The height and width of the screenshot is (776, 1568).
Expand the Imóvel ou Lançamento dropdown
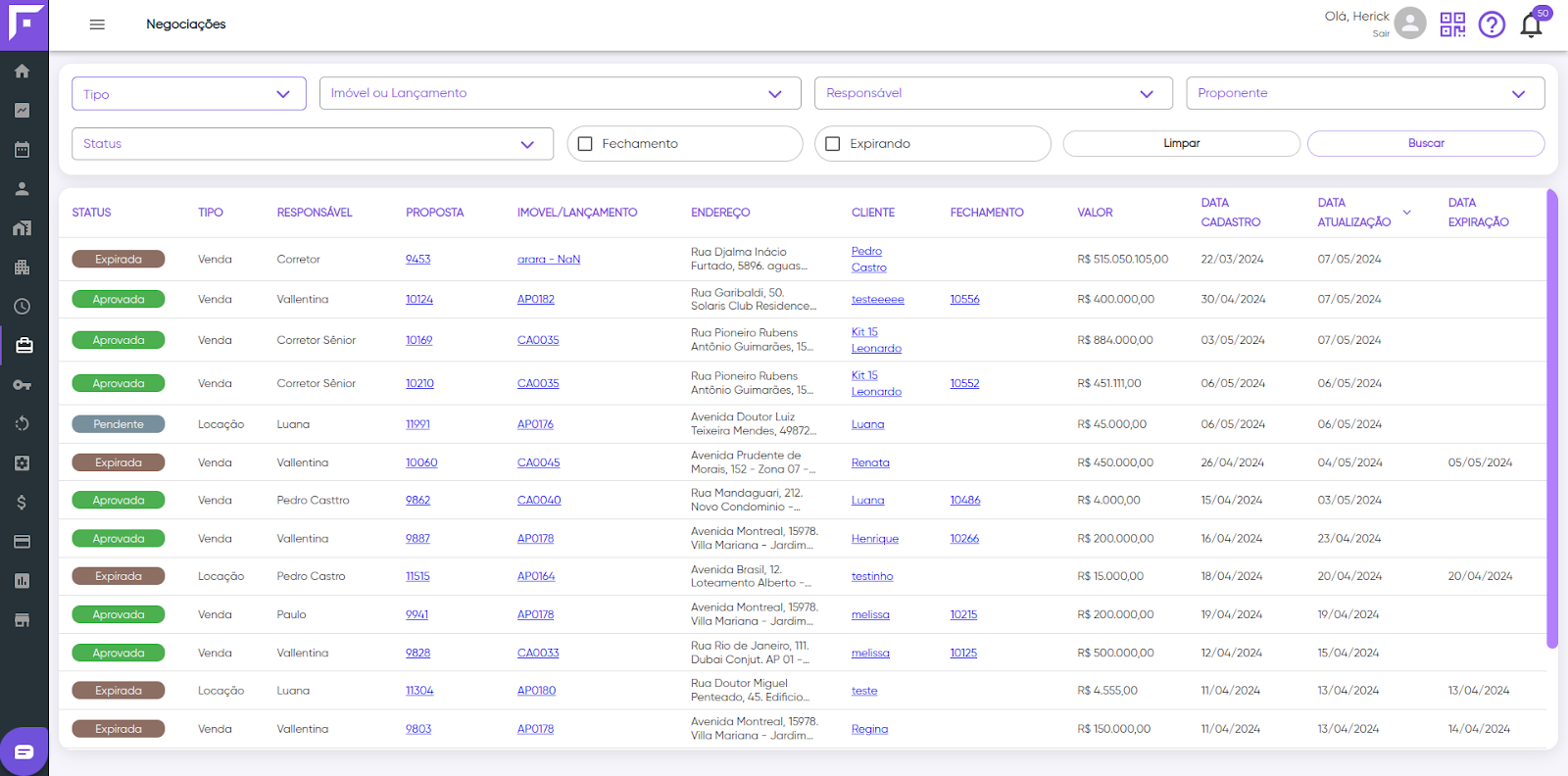(x=561, y=93)
